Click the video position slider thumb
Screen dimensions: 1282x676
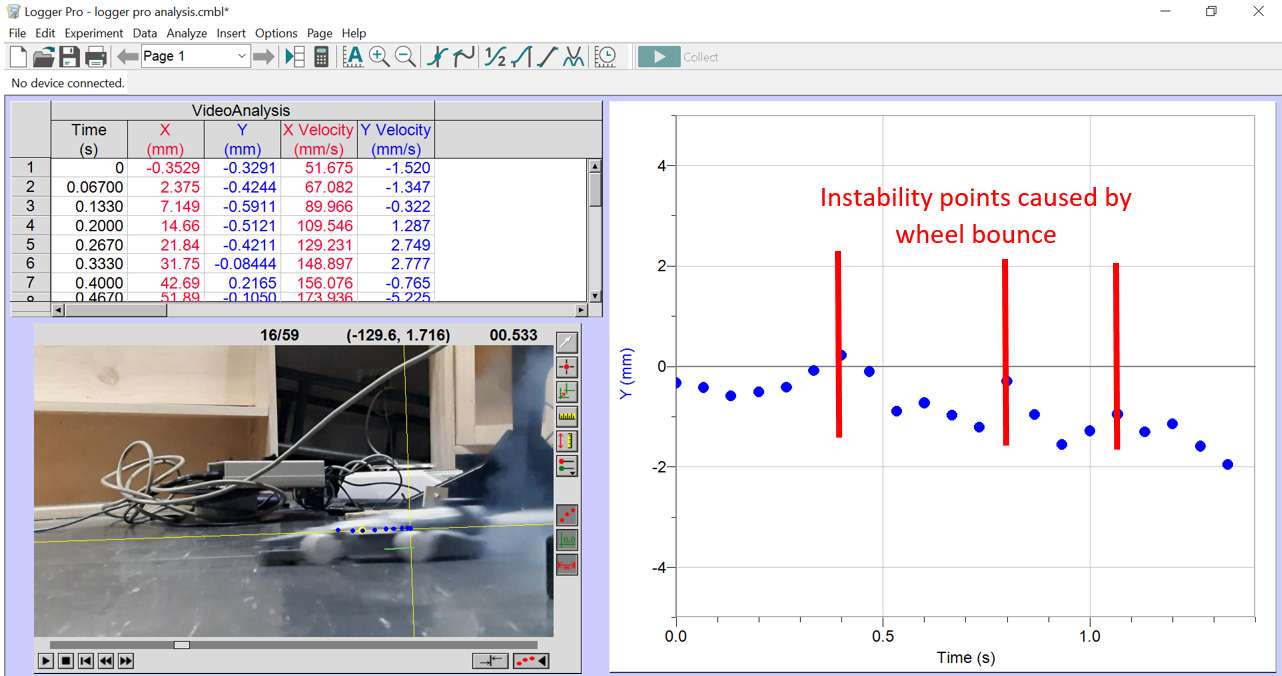click(182, 645)
